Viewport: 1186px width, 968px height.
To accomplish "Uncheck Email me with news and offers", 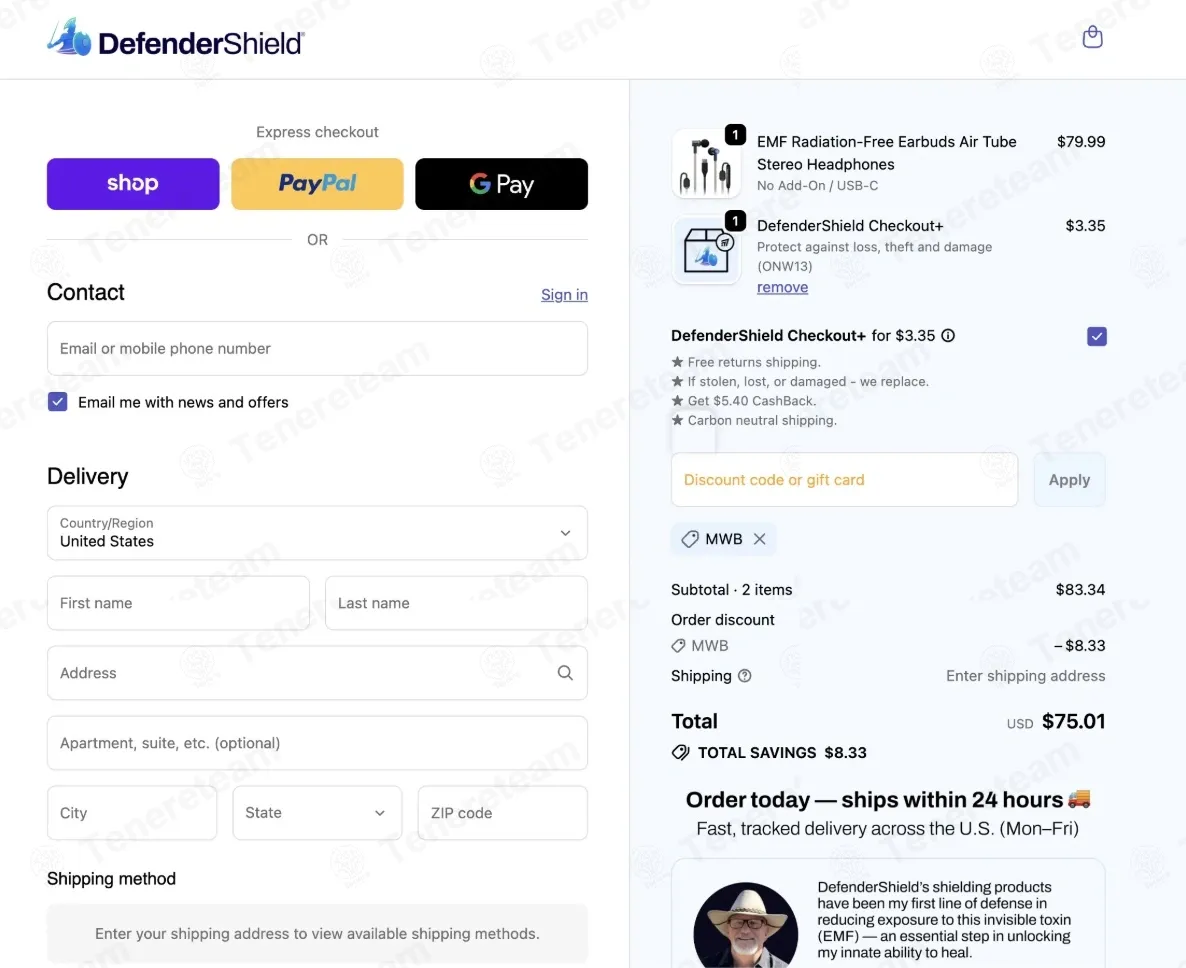I will click(58, 402).
